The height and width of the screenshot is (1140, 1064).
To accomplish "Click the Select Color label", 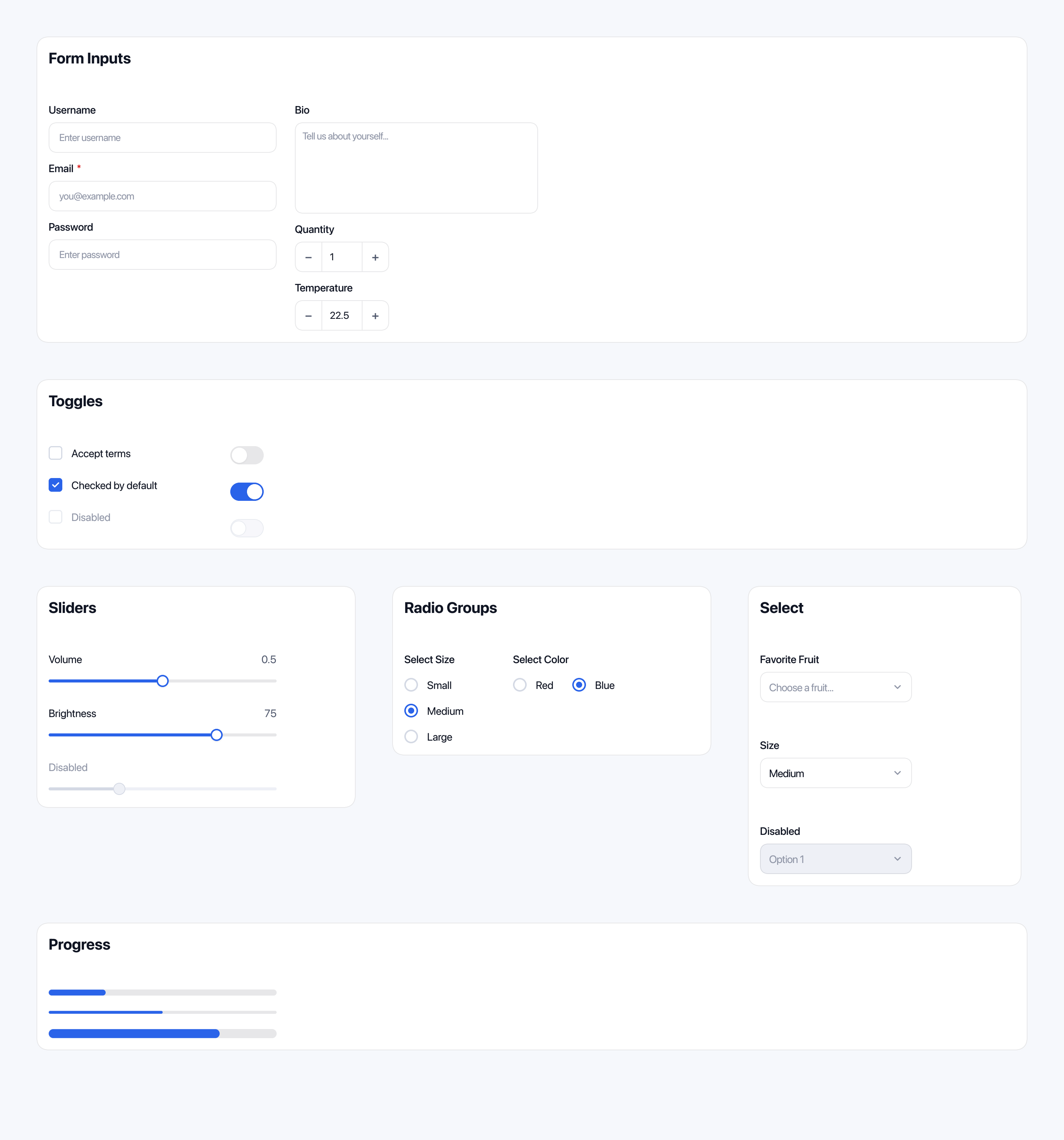I will [x=540, y=659].
